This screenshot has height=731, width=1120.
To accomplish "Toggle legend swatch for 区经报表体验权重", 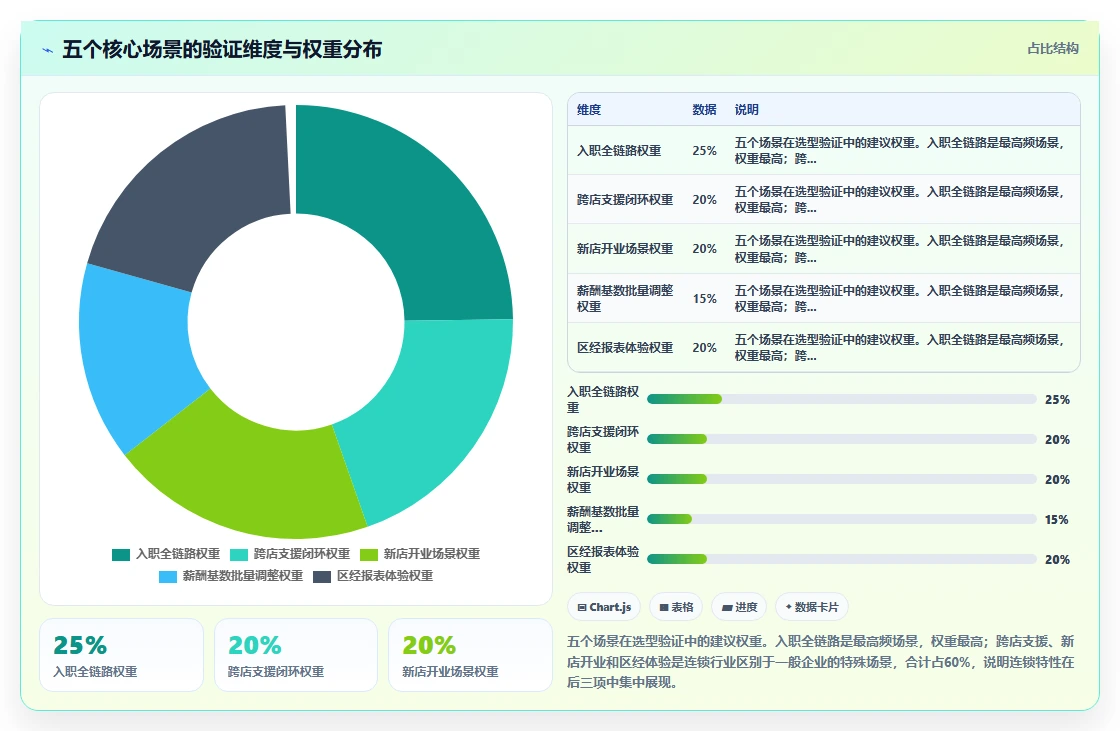I will [322, 577].
